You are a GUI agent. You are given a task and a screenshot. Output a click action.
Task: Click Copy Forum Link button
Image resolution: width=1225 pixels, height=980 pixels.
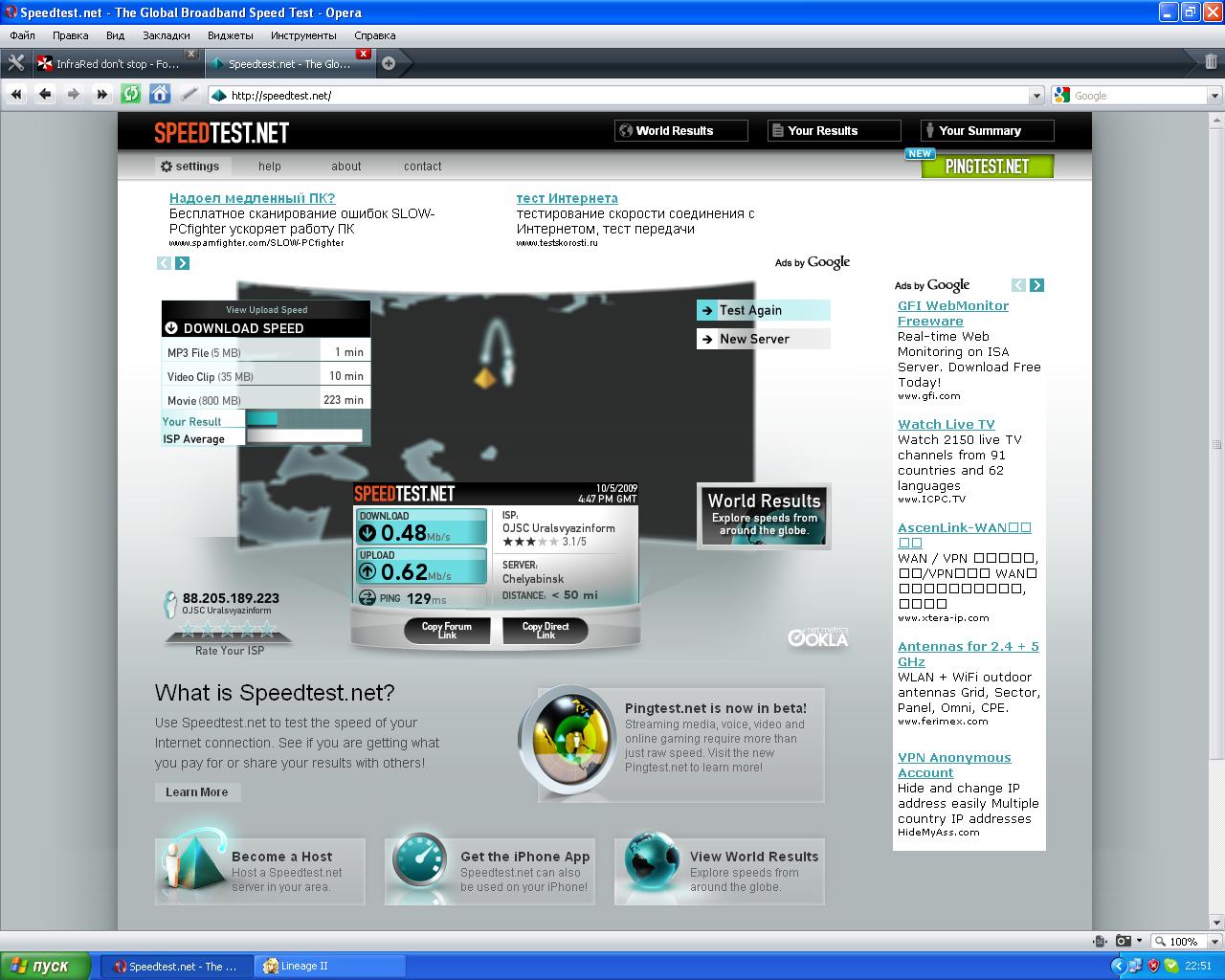point(448,630)
